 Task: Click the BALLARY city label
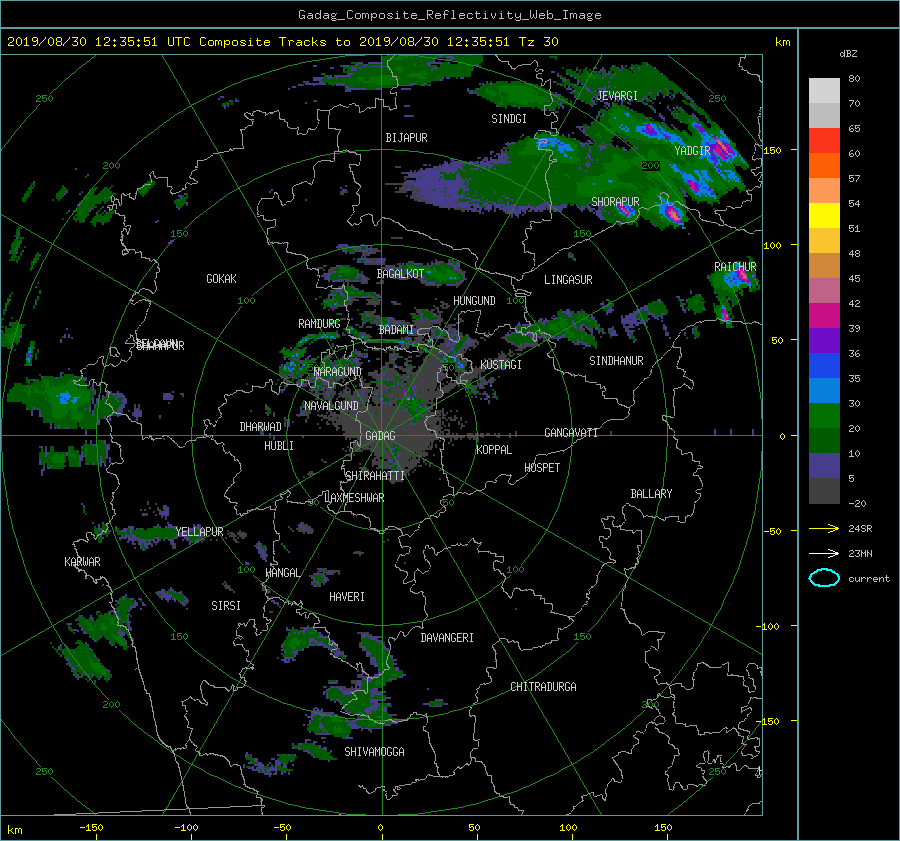(x=651, y=494)
